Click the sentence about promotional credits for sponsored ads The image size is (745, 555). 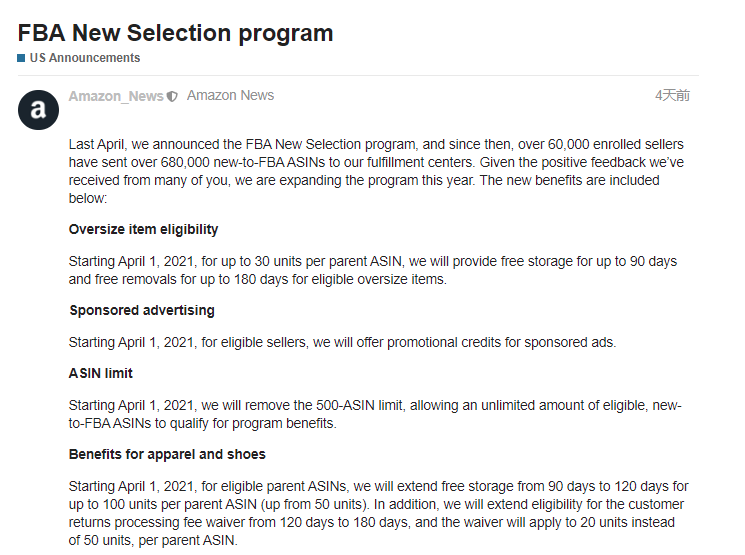tap(342, 342)
